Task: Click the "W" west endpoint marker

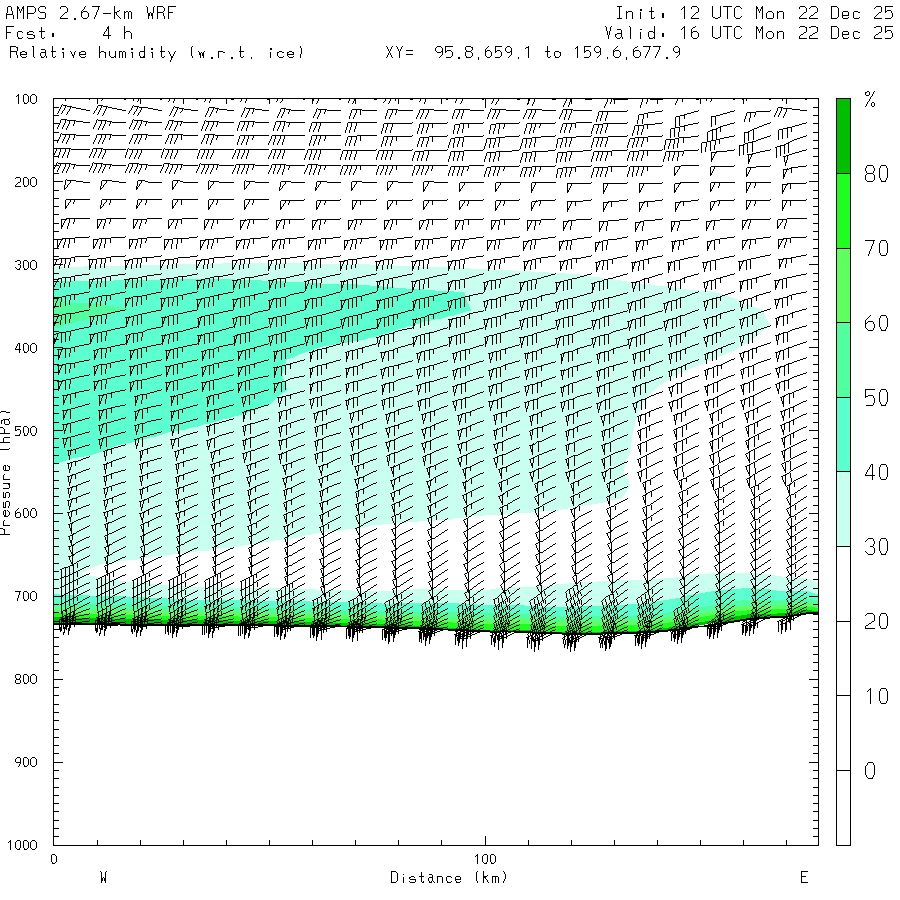Action: [103, 878]
